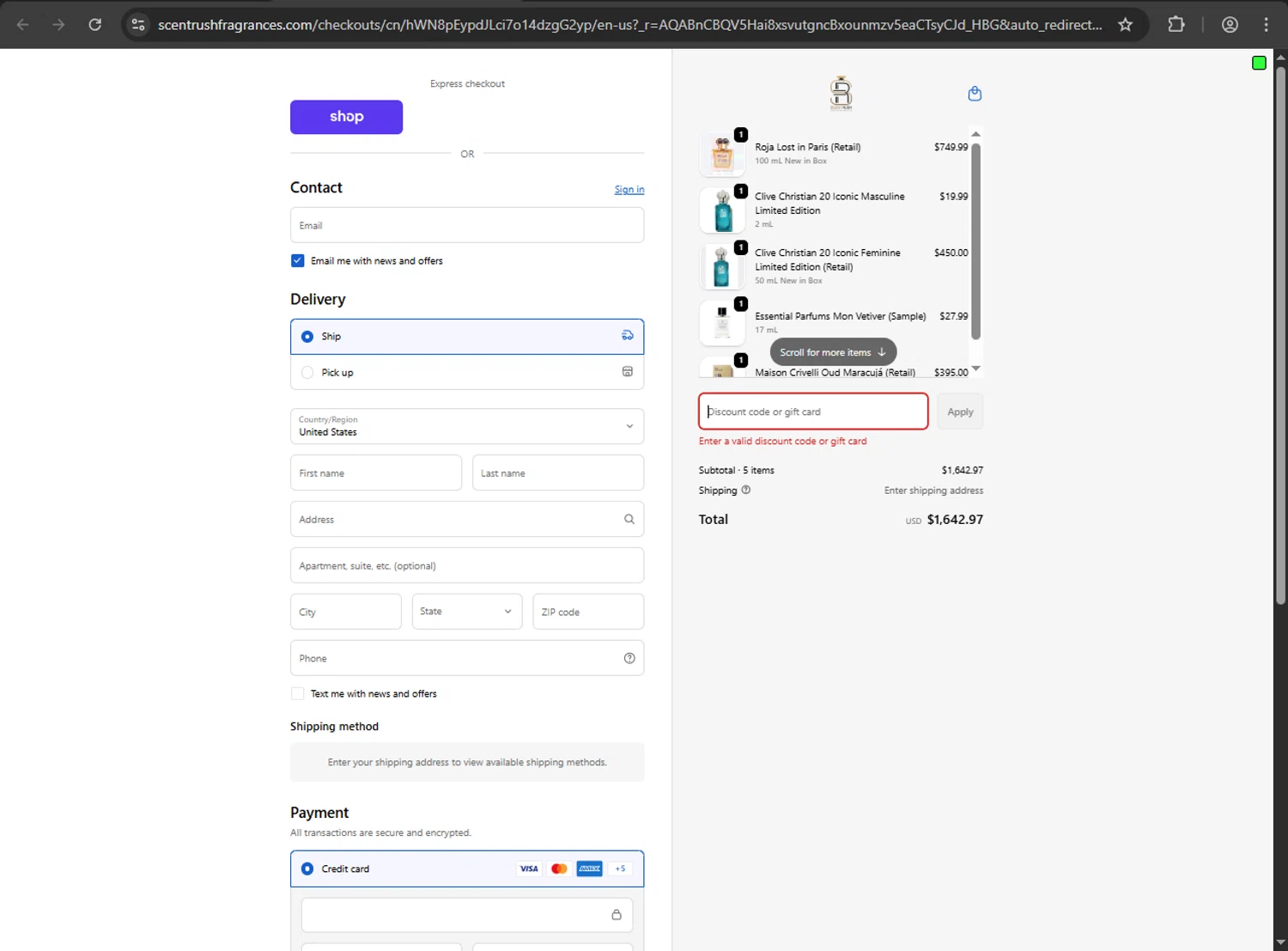Click Scroll for more items button
This screenshot has width=1288, height=951.
[833, 352]
